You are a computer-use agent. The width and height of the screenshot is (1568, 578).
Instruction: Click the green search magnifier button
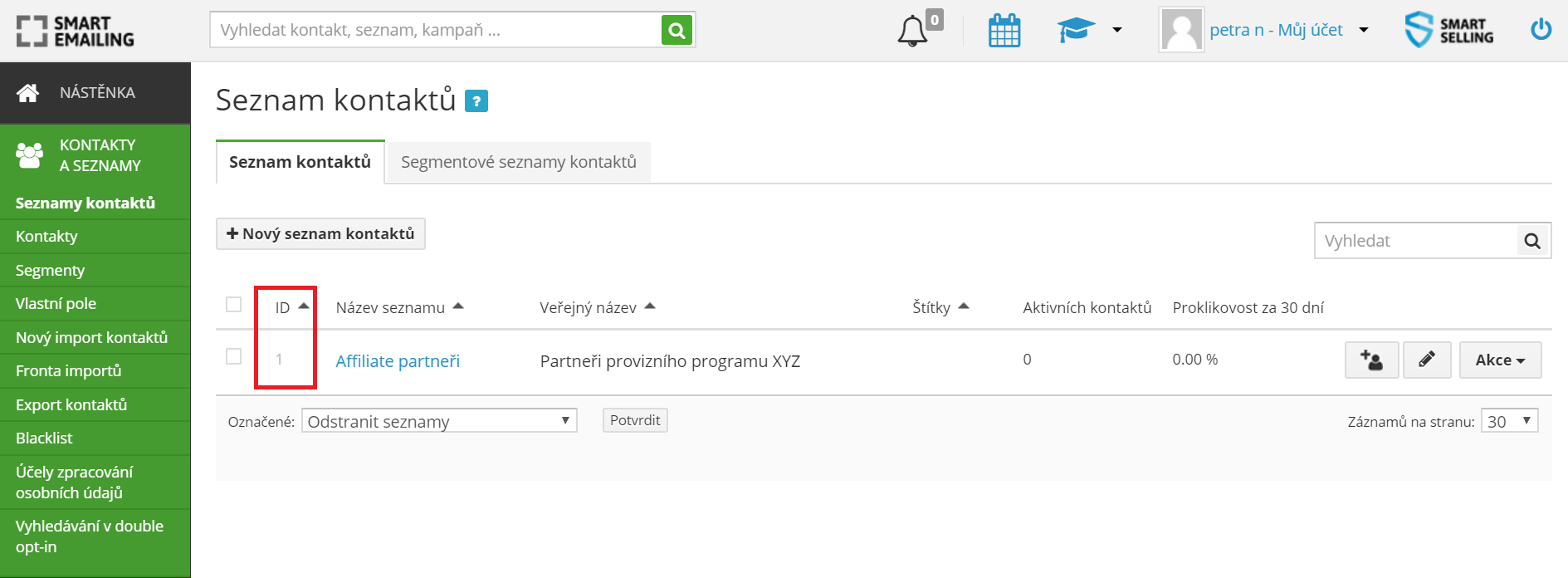[677, 31]
